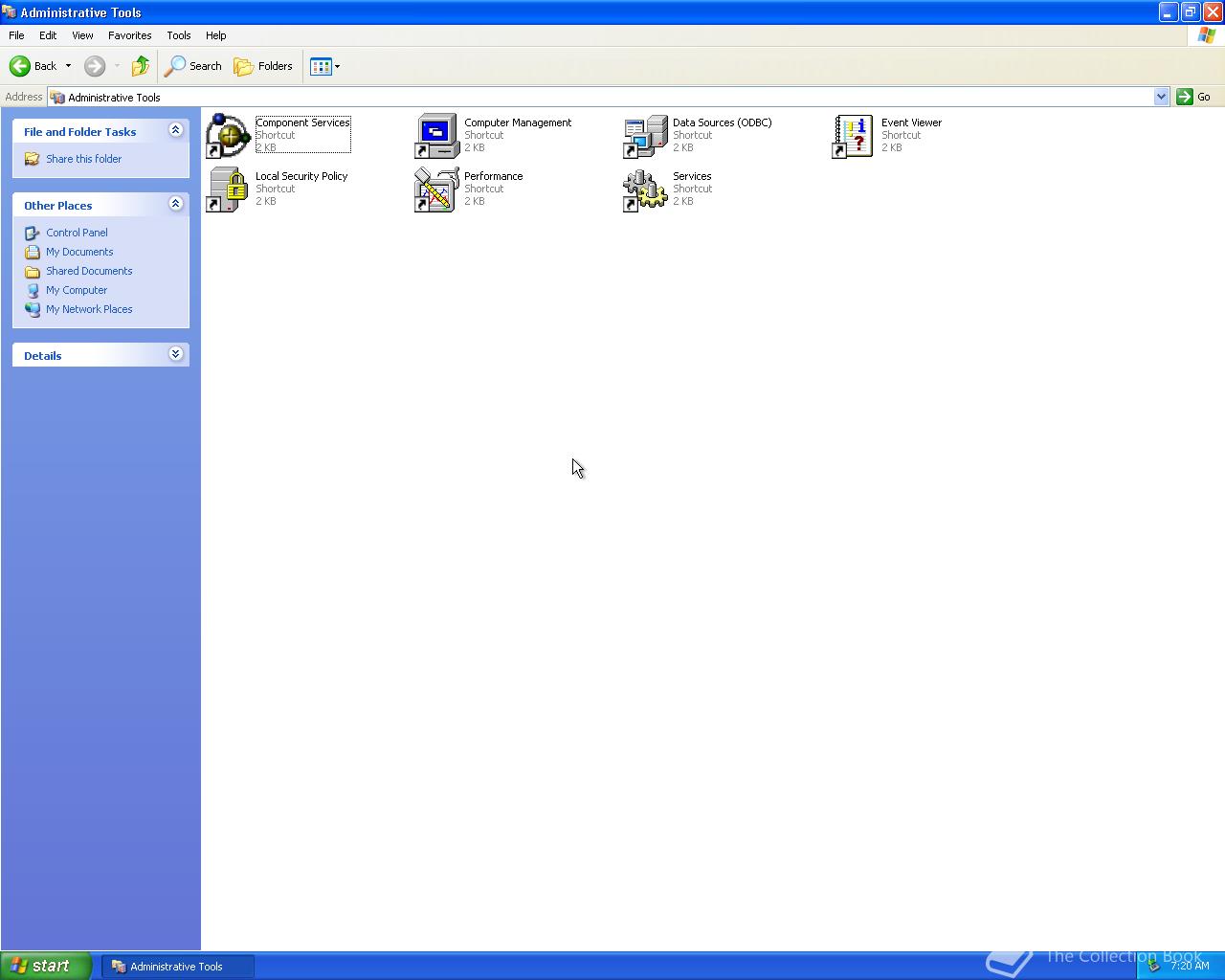This screenshot has width=1225, height=980.
Task: Open the Views menu button
Action: [324, 66]
